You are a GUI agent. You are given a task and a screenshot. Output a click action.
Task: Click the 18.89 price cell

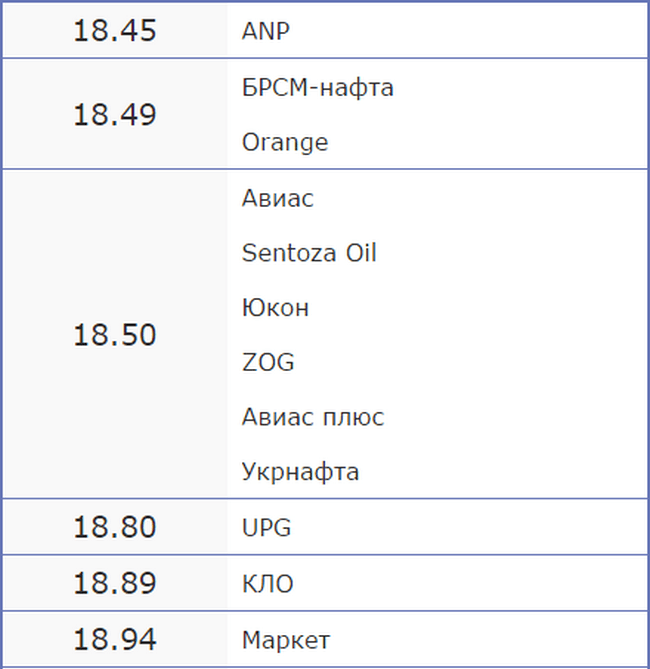pos(114,583)
